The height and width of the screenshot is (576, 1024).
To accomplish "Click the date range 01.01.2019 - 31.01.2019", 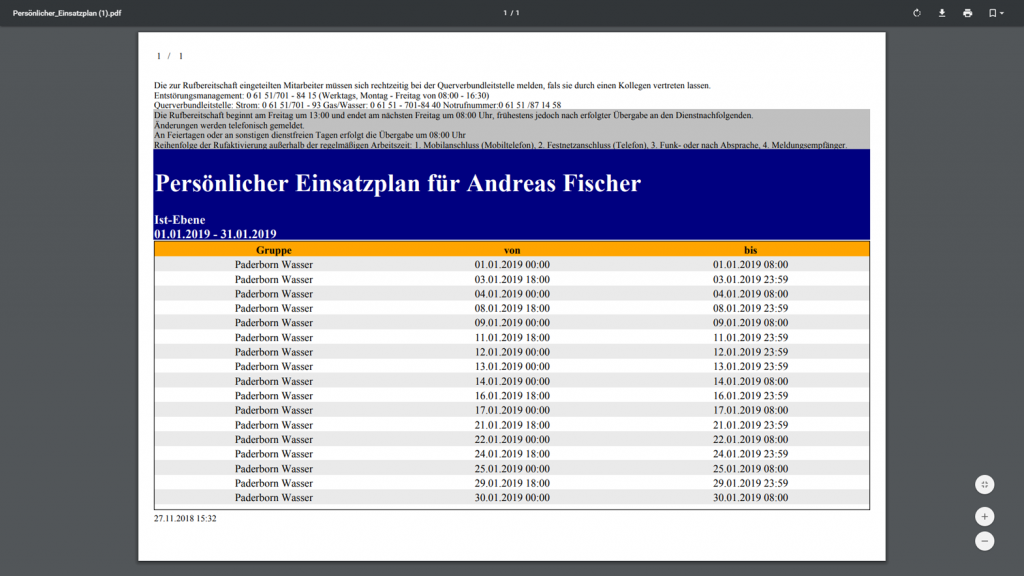I will point(214,234).
